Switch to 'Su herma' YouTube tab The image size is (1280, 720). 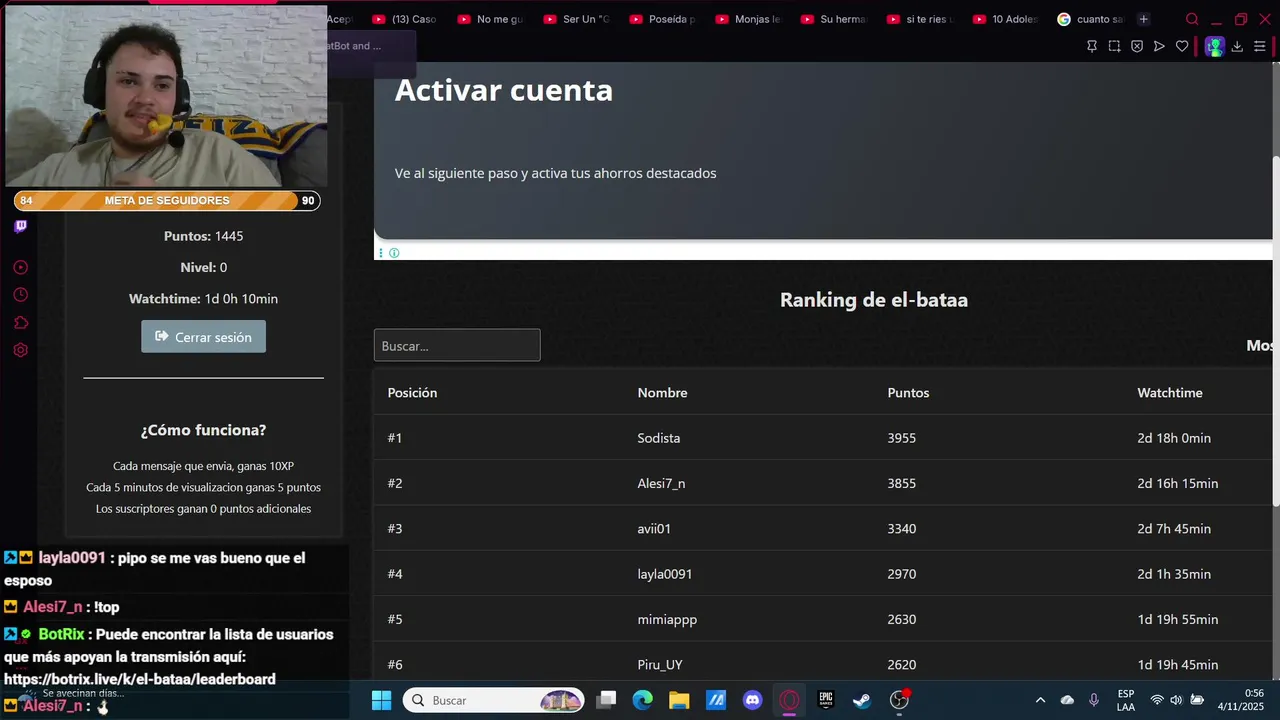tap(834, 19)
